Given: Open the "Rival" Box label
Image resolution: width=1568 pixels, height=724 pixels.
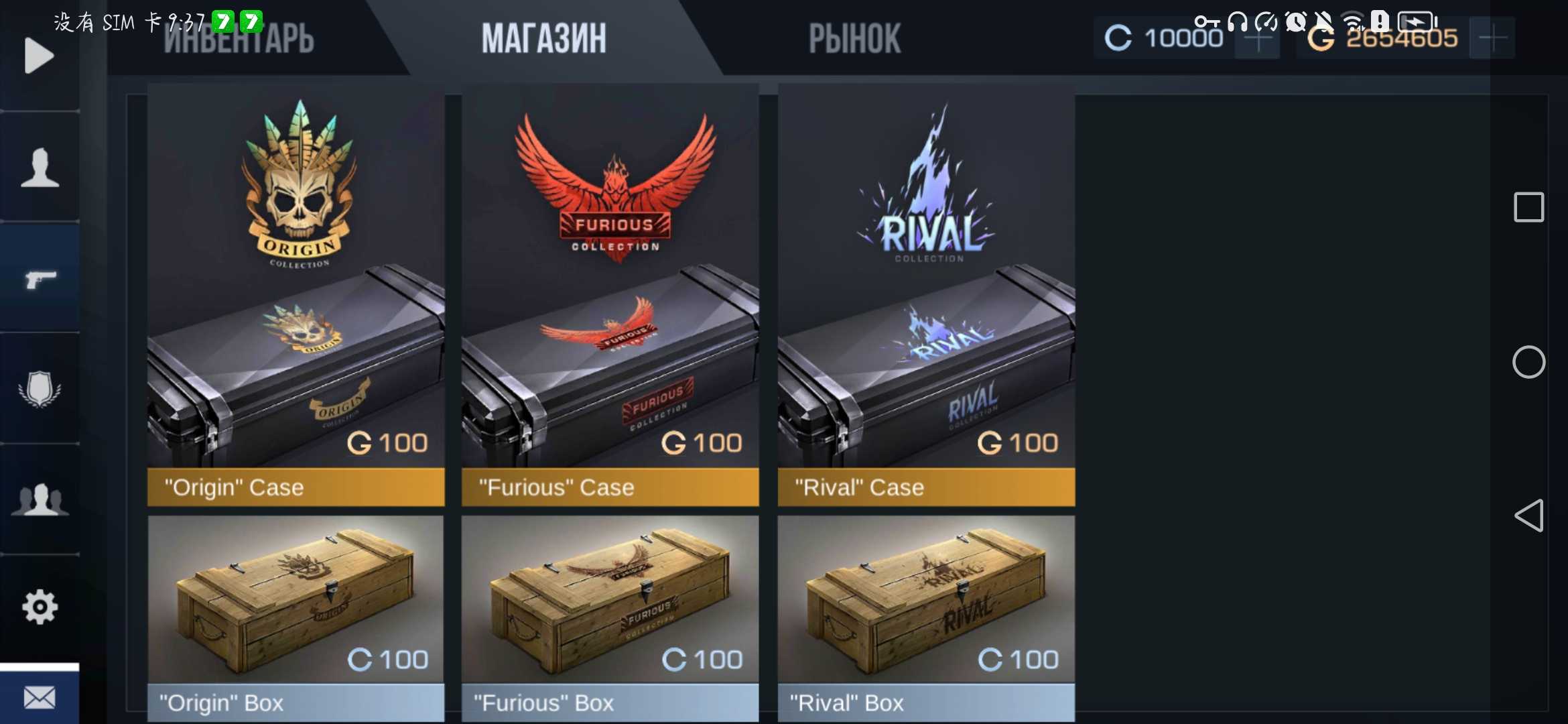Looking at the screenshot, I should click(847, 703).
